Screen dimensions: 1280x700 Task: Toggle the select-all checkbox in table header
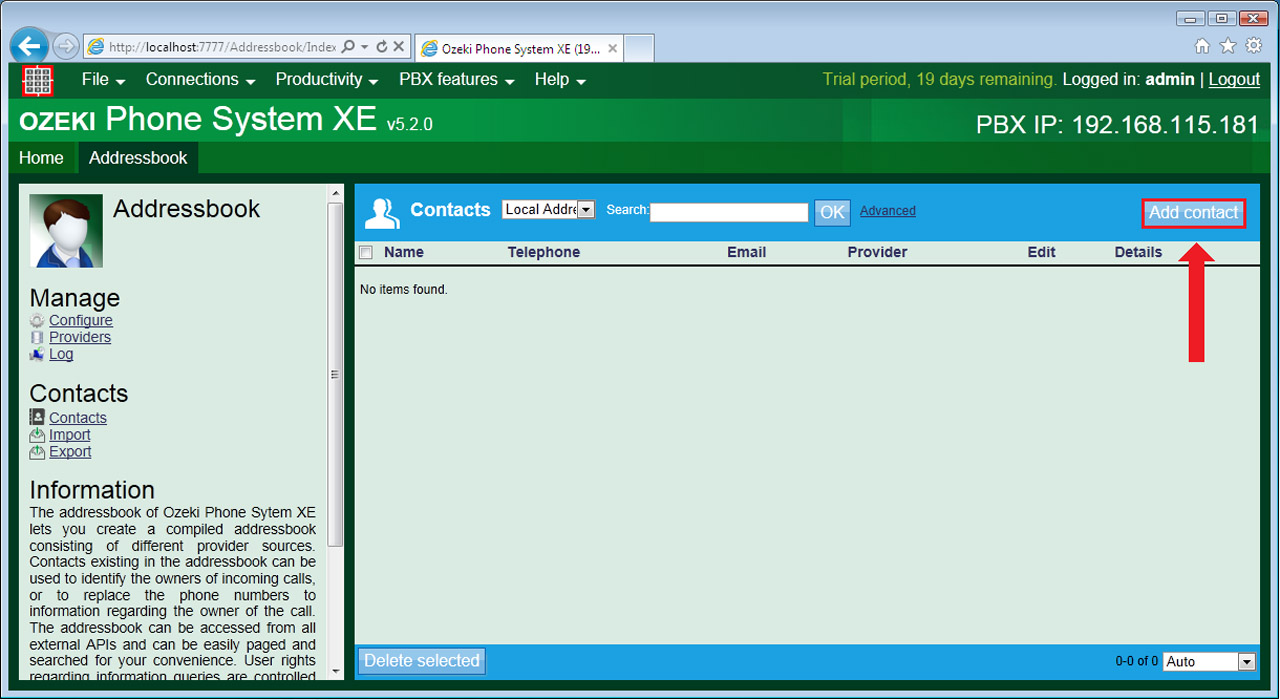coord(366,253)
